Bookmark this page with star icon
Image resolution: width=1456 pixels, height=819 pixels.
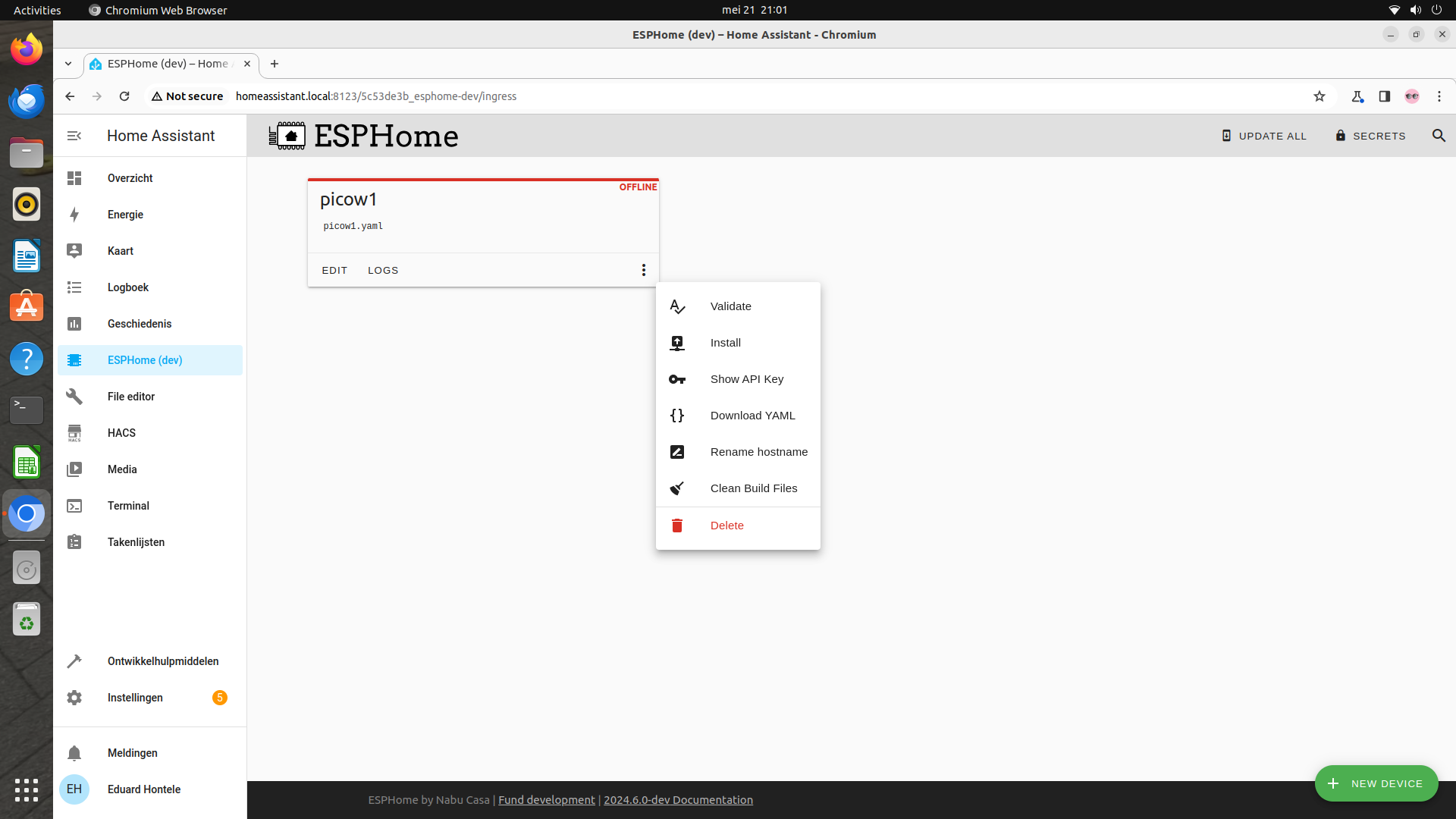pos(1319,96)
